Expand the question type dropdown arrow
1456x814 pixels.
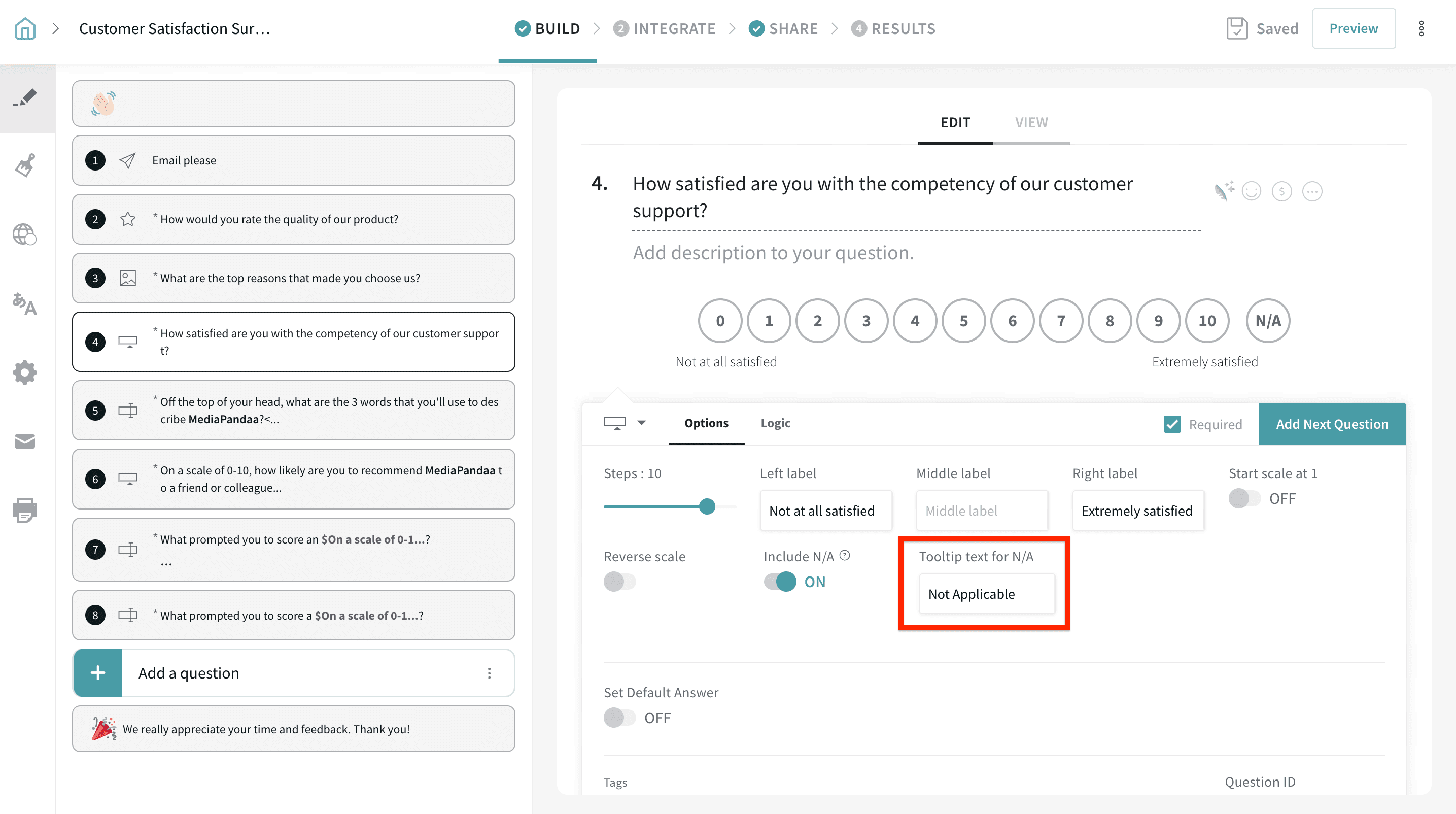642,423
